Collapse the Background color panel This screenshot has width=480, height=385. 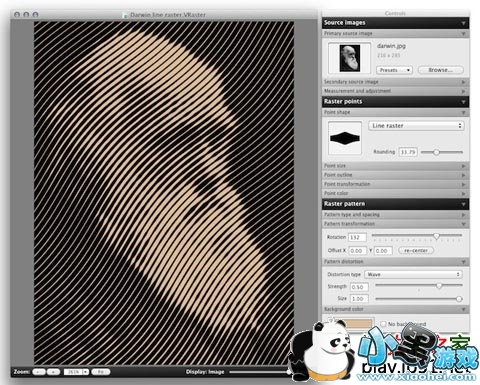pos(395,309)
